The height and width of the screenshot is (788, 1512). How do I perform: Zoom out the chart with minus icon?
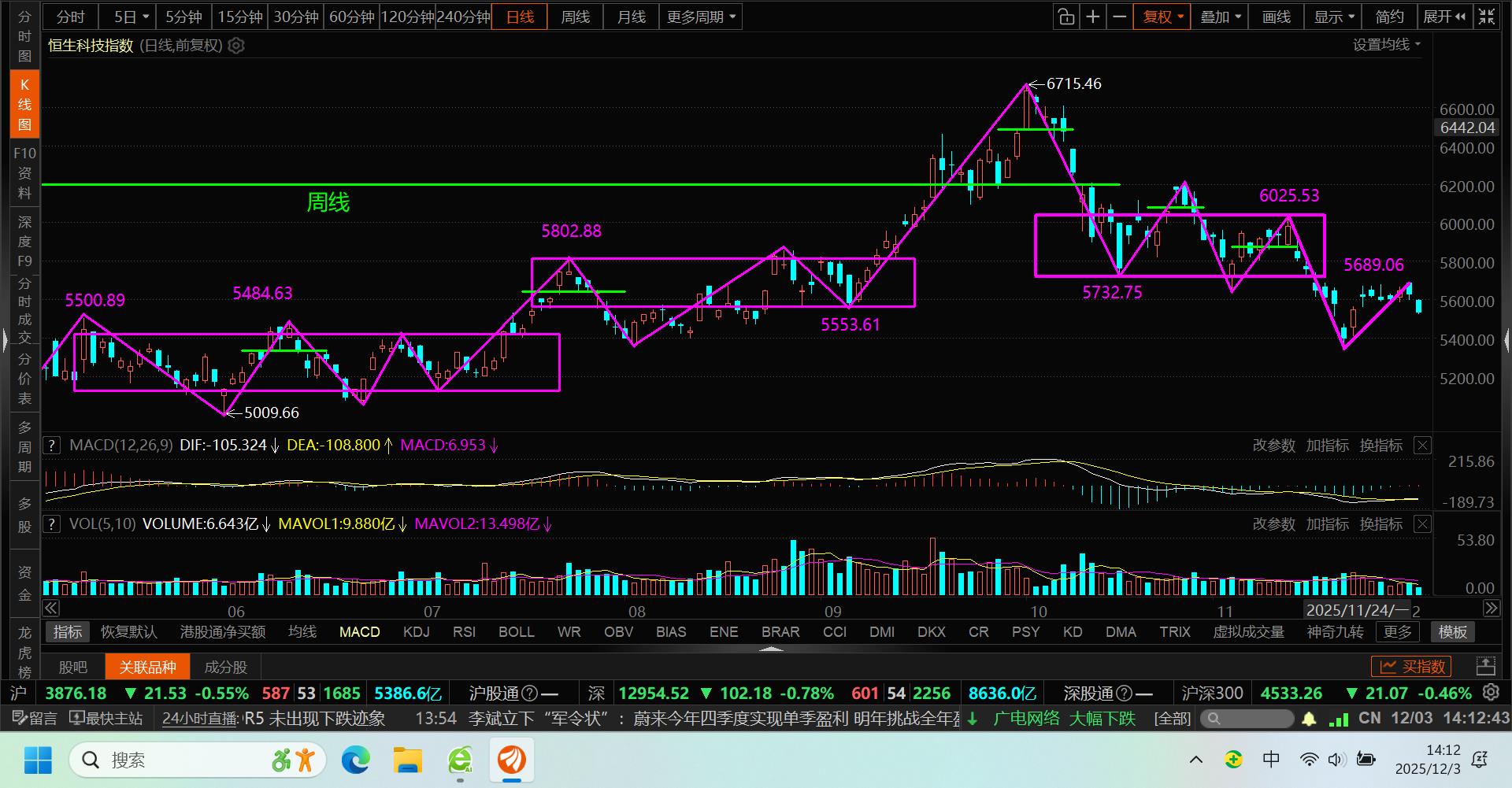pos(1119,17)
